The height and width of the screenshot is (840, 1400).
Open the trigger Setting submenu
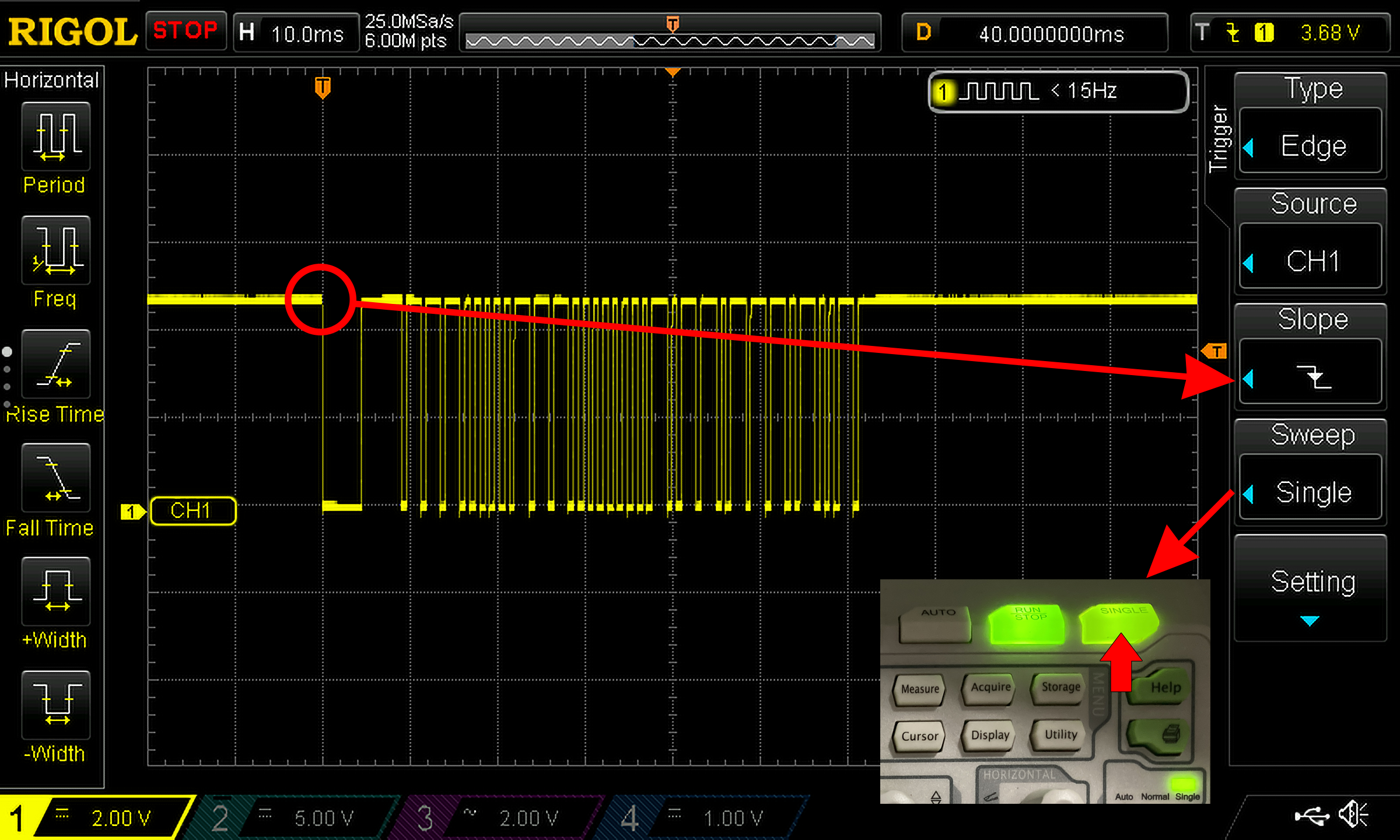tap(1310, 589)
